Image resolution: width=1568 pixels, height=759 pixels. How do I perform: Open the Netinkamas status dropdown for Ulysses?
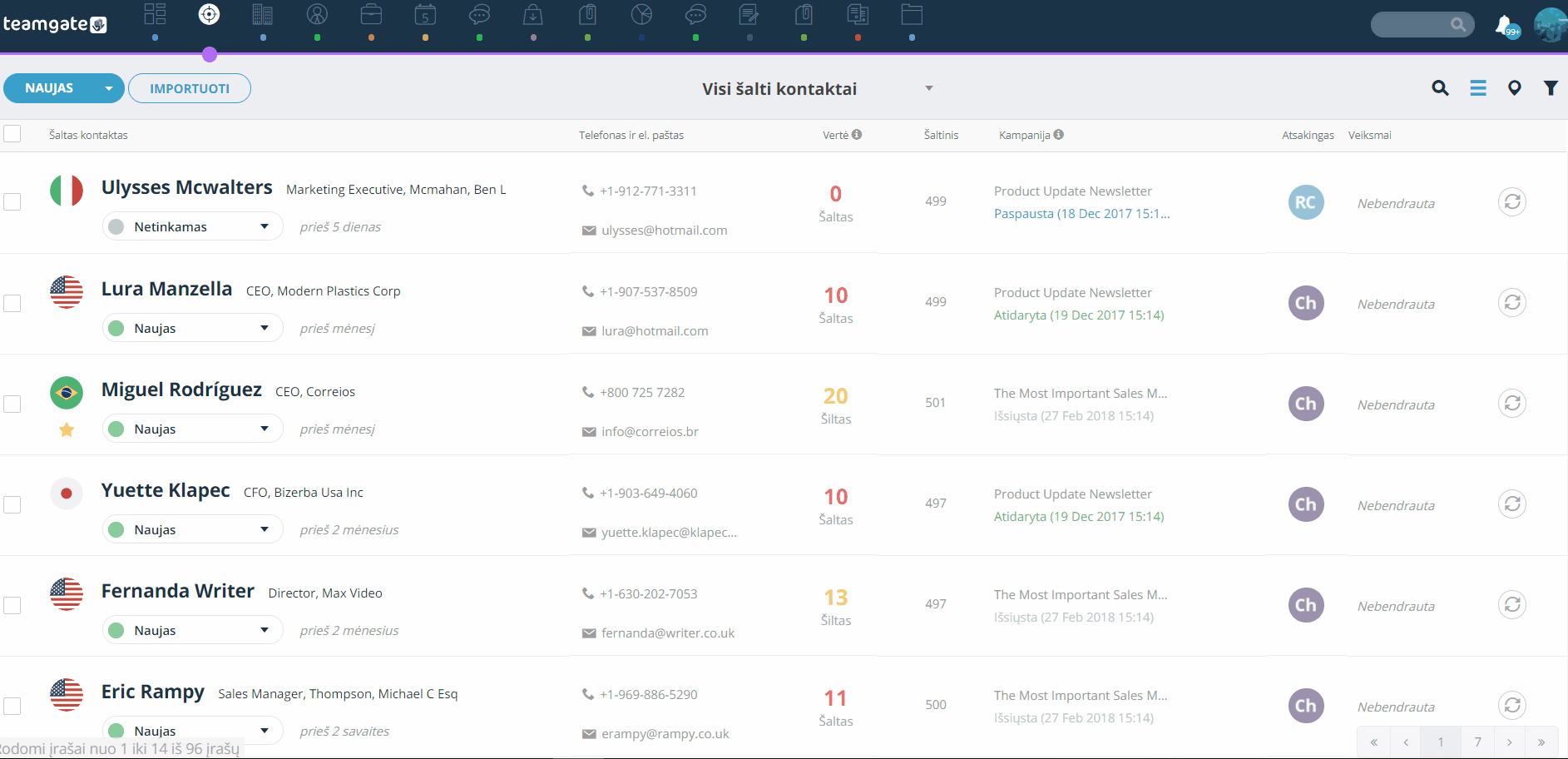[193, 226]
